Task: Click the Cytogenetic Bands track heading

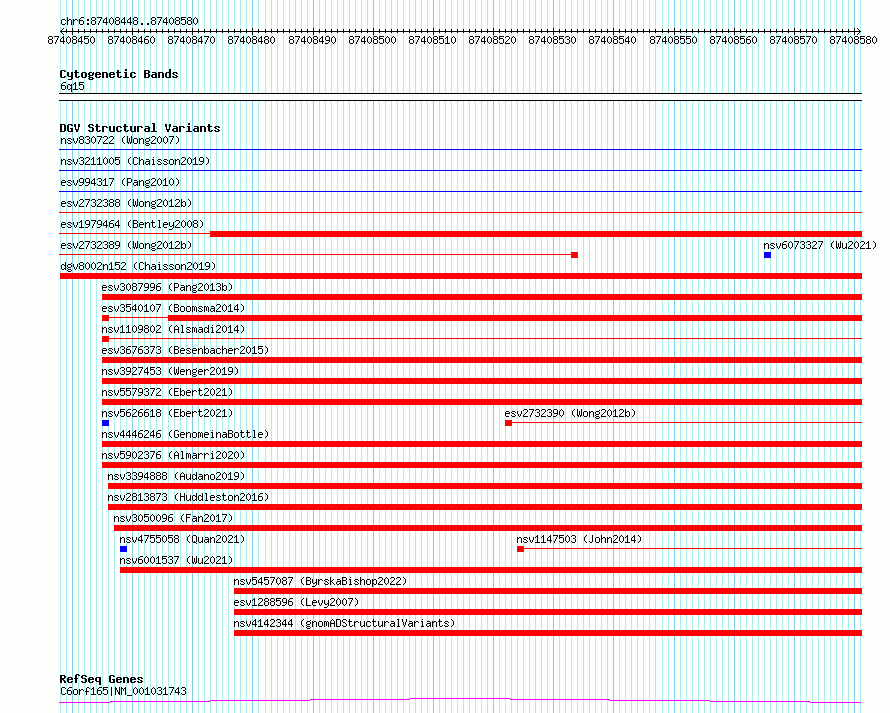Action: point(119,74)
